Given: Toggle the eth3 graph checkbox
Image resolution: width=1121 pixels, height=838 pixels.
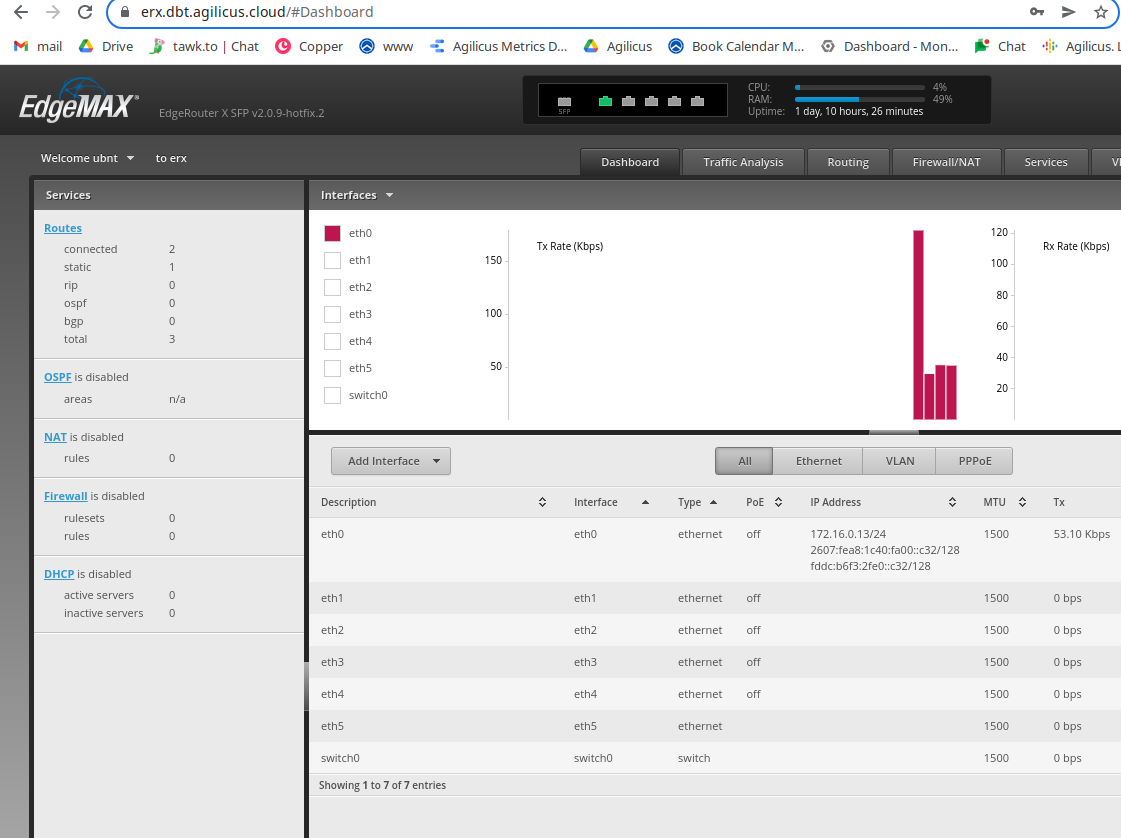Looking at the screenshot, I should 333,314.
